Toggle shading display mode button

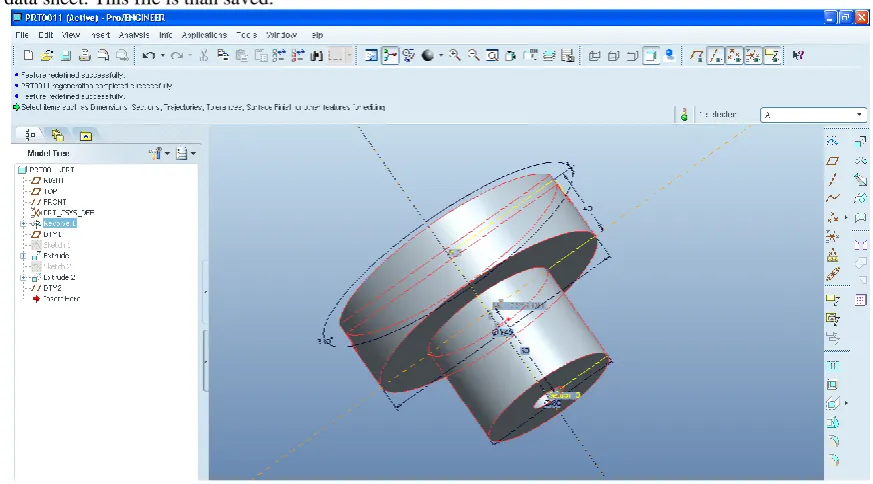click(x=651, y=55)
